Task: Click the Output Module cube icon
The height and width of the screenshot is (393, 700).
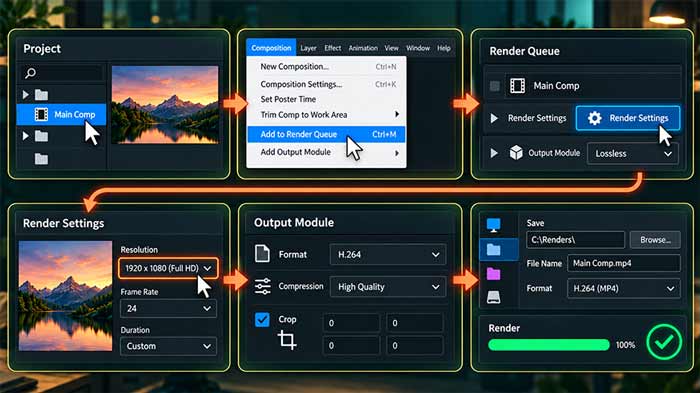Action: click(x=516, y=153)
